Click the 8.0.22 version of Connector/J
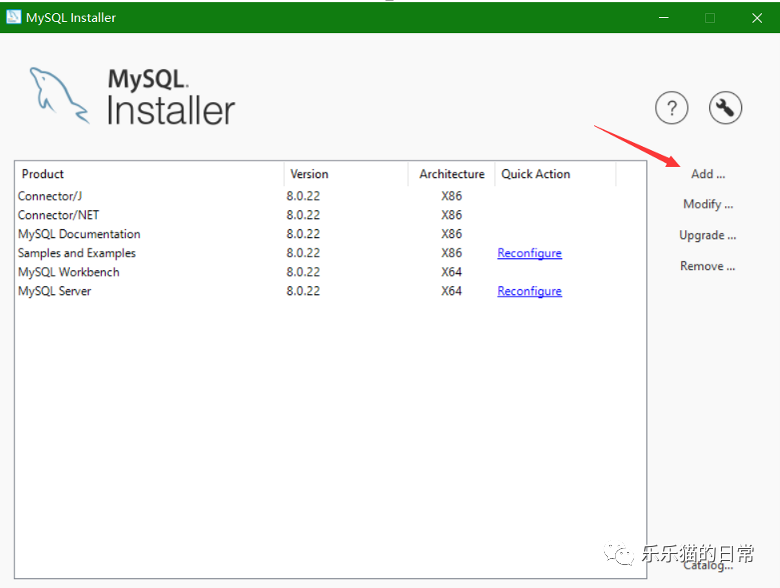This screenshot has height=588, width=780. (x=303, y=196)
